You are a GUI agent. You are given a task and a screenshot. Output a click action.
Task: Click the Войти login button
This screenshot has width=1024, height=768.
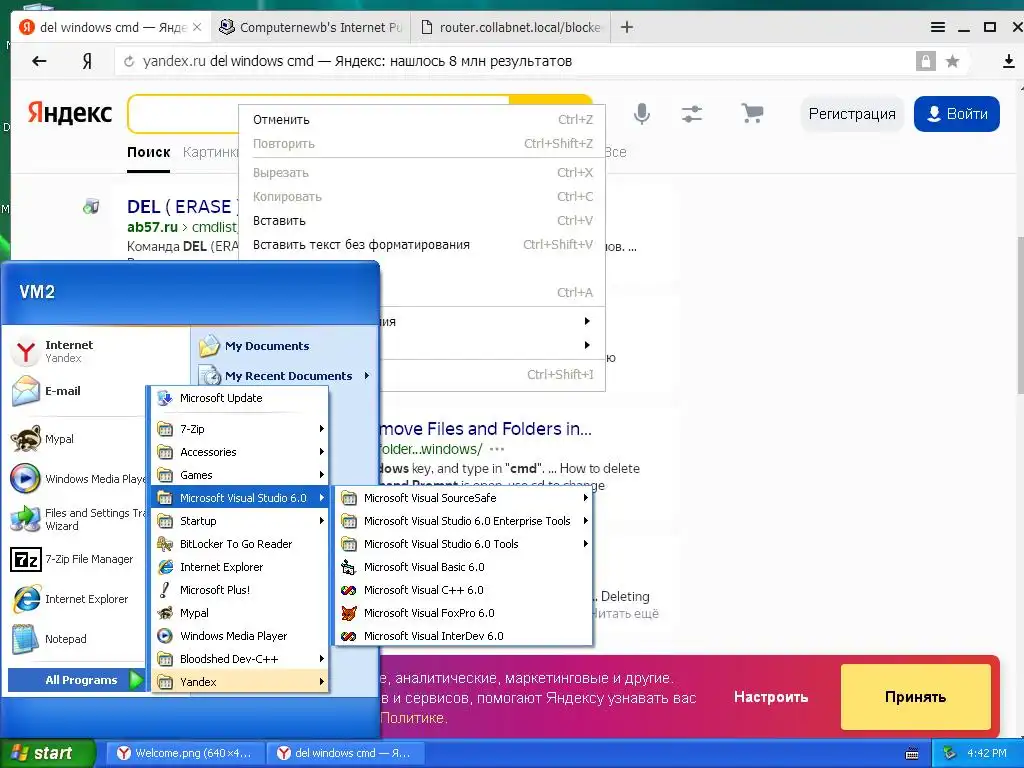[x=956, y=114]
